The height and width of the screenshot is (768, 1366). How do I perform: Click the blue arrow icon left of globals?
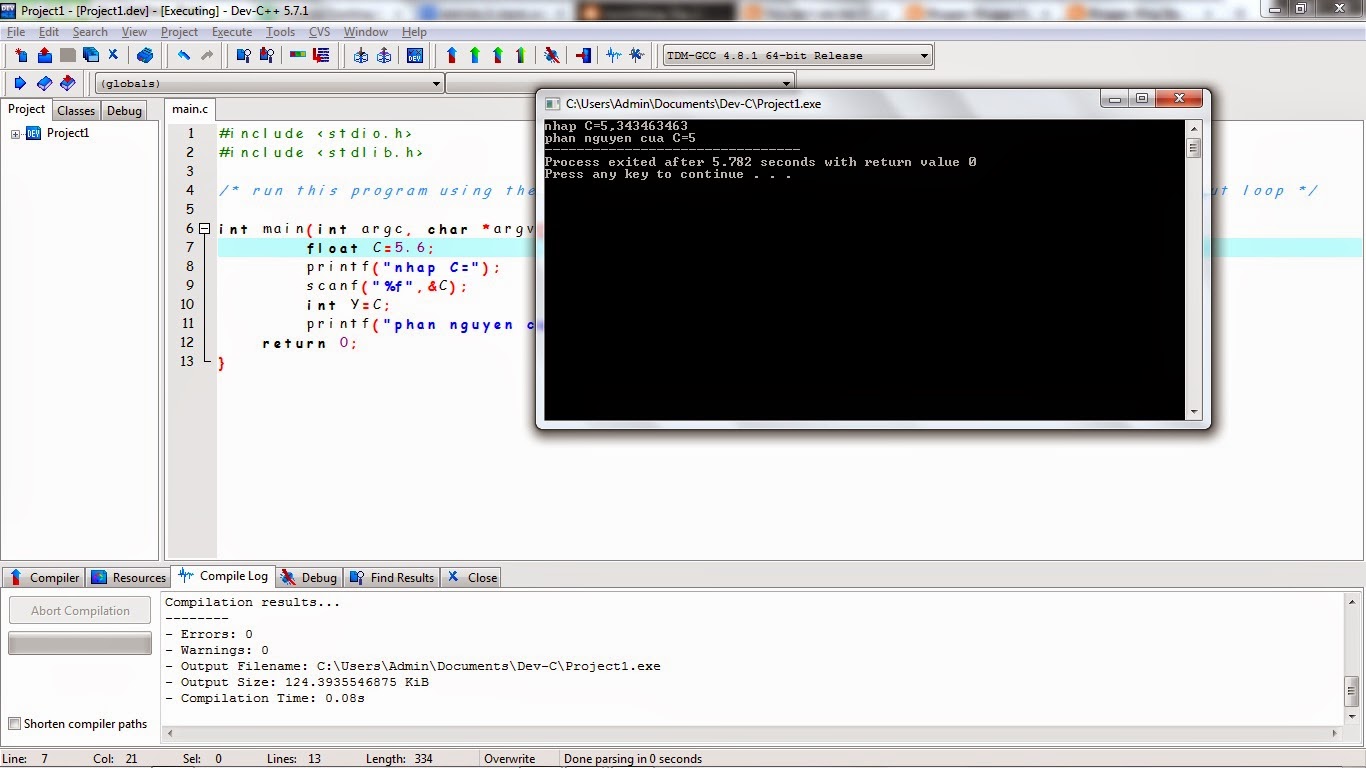point(20,83)
